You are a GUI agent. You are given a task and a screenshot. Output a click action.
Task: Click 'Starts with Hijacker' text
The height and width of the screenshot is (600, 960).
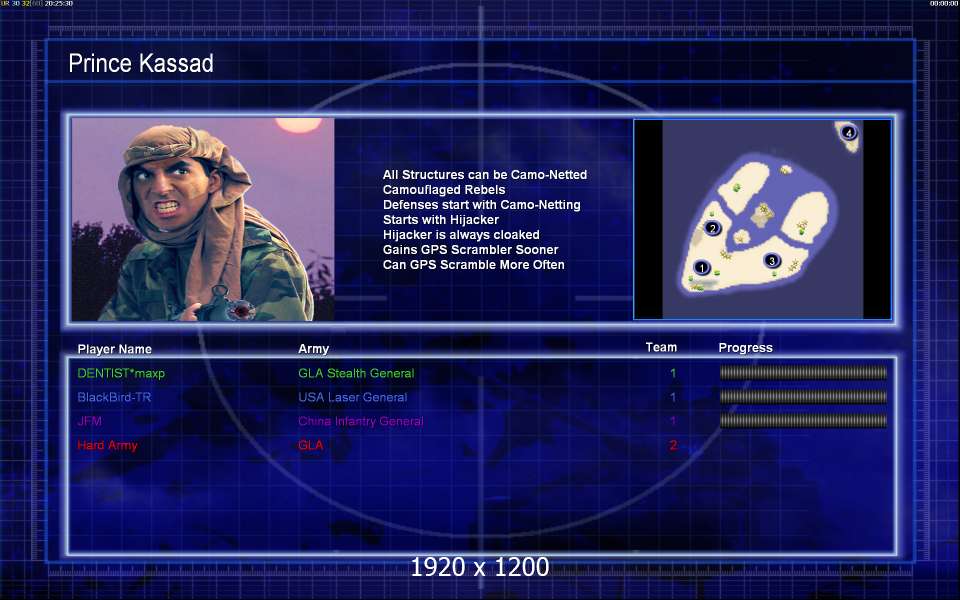[441, 219]
